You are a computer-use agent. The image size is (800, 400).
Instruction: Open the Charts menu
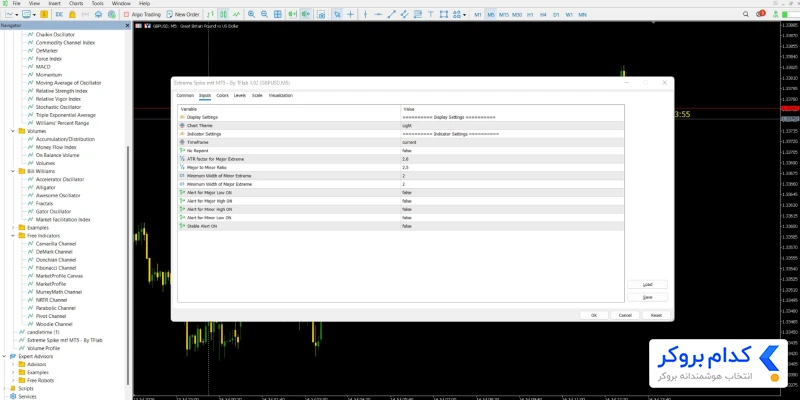pyautogui.click(x=76, y=3)
